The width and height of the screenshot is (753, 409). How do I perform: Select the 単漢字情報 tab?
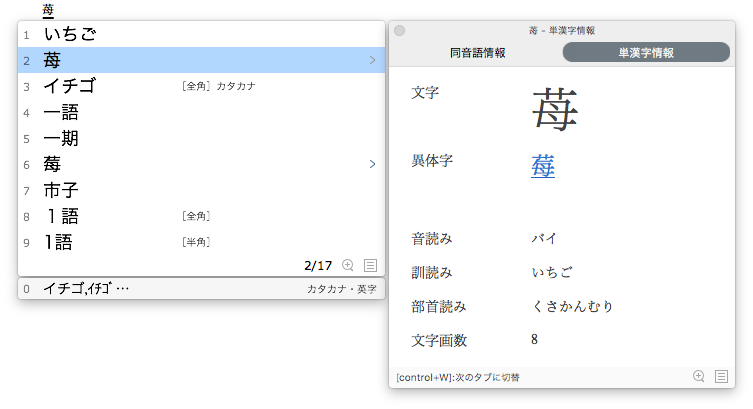pyautogui.click(x=646, y=52)
